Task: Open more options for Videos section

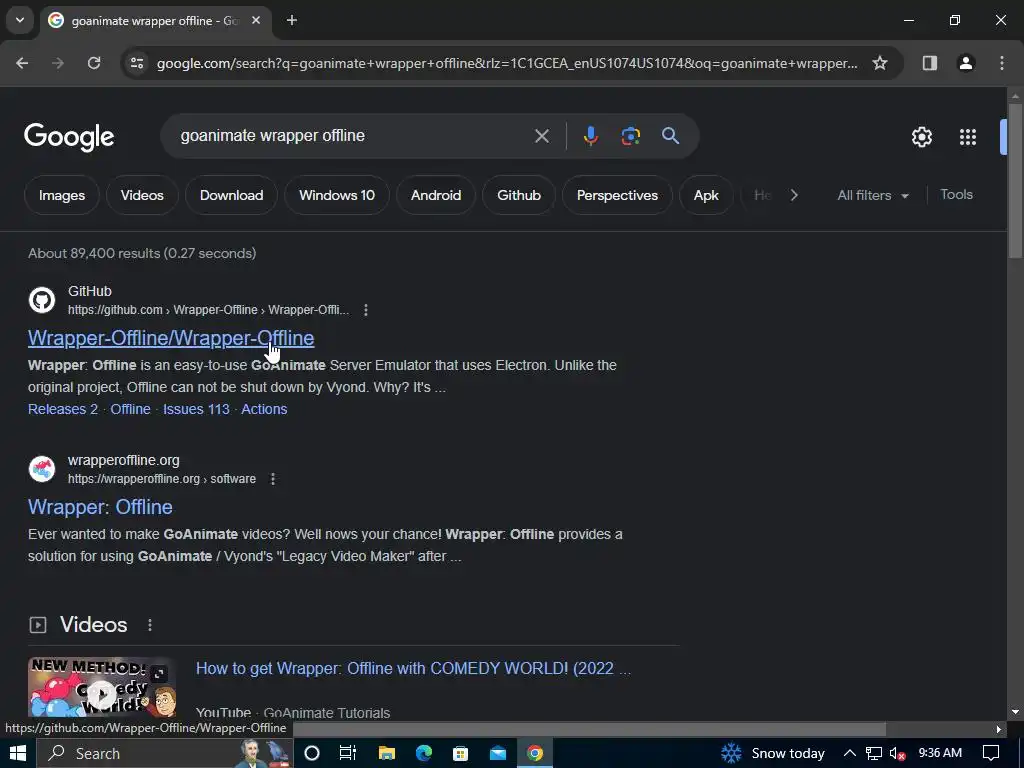Action: [150, 625]
